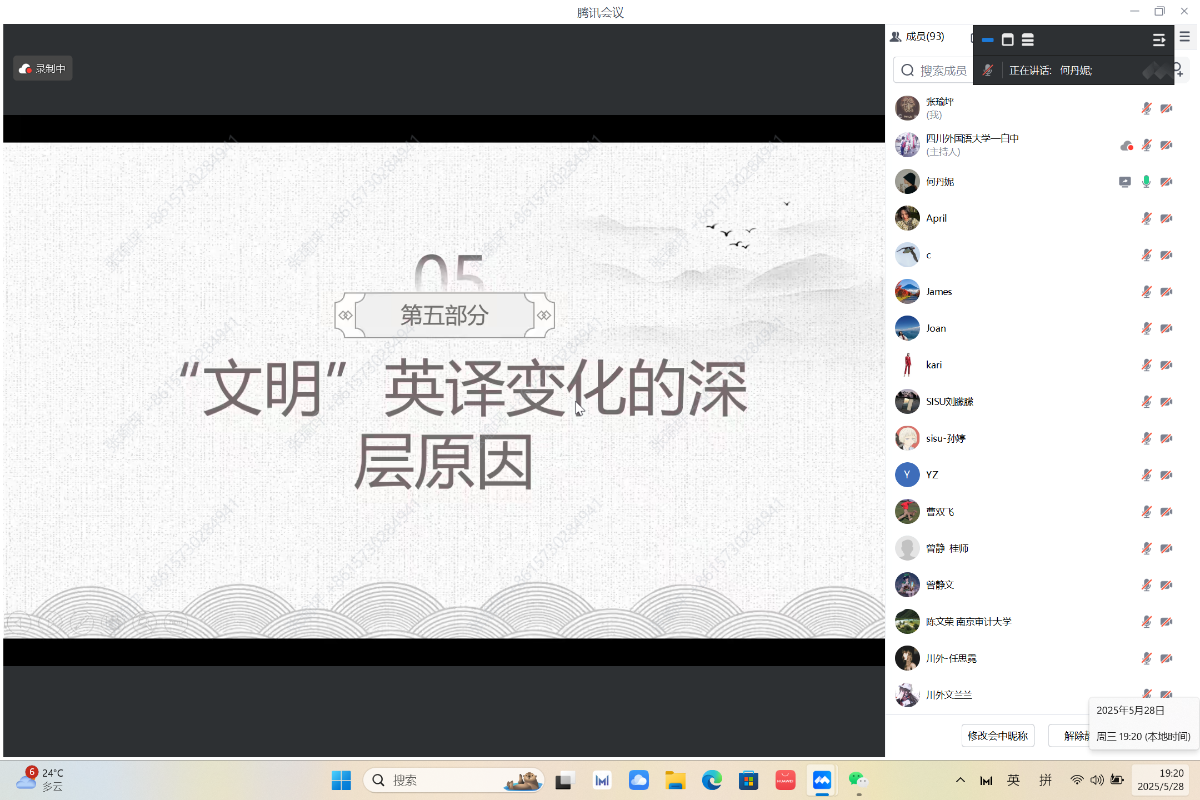
Task: Toggle the green microphone for 何丹妮
Action: [x=1147, y=182]
